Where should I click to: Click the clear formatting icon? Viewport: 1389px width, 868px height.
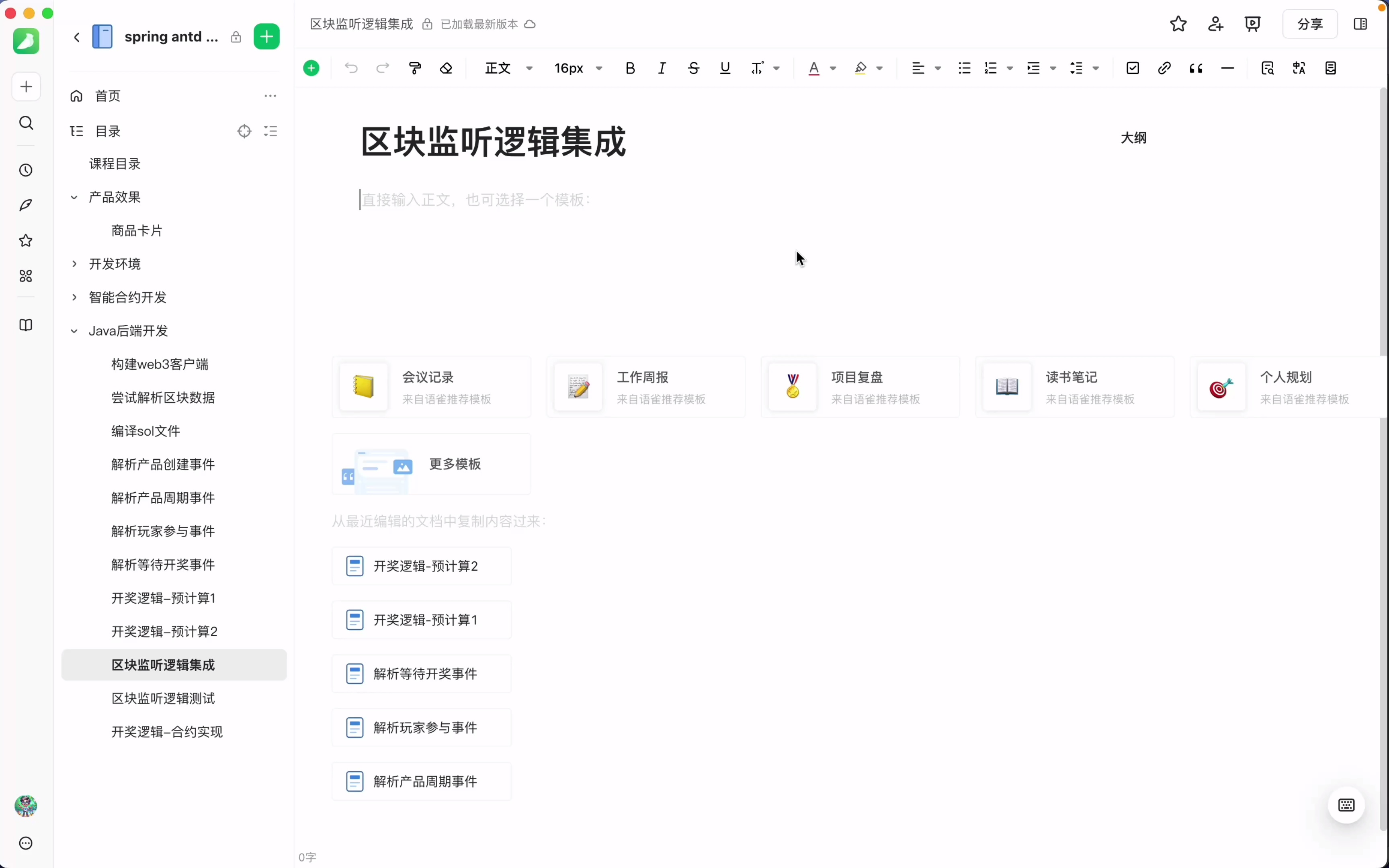point(446,68)
